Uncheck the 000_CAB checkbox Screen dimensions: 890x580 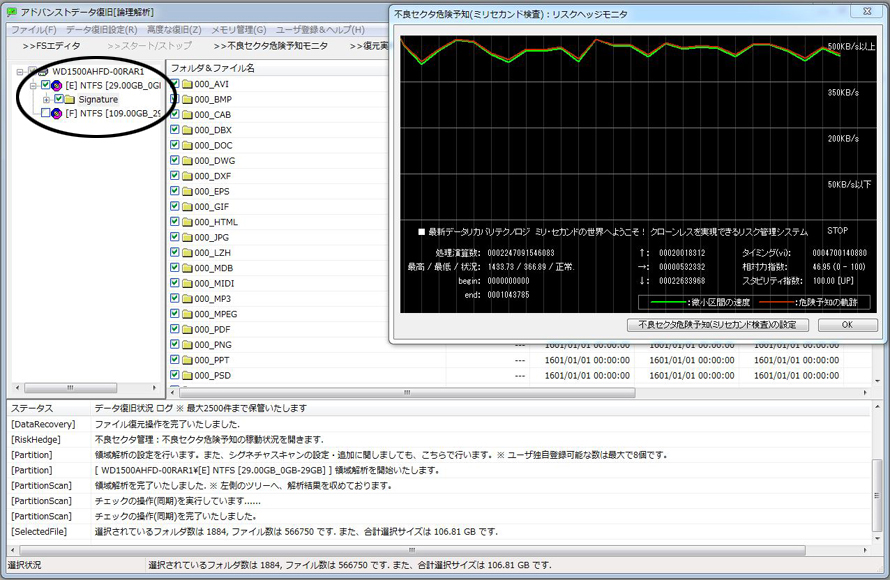coord(175,114)
